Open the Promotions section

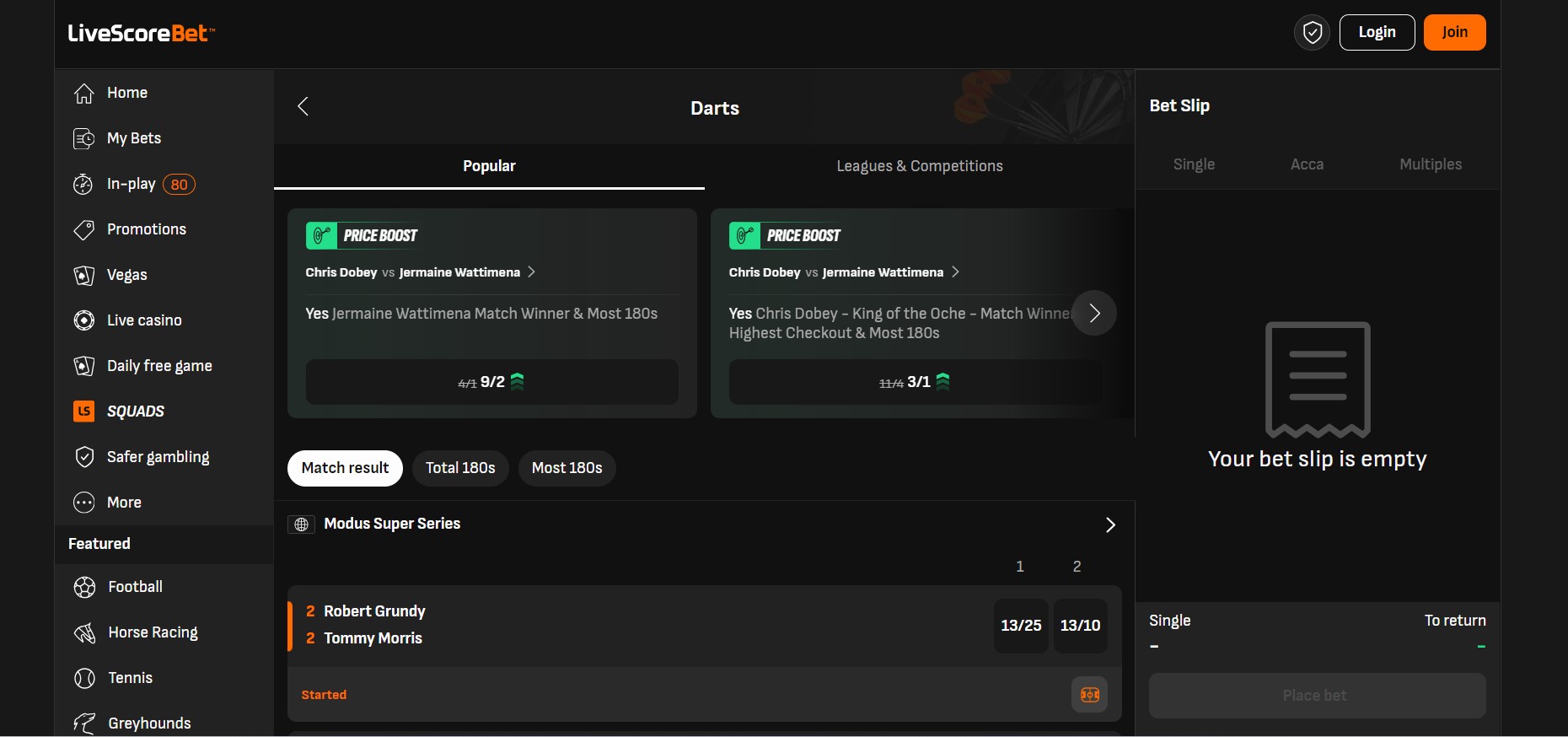(x=147, y=229)
